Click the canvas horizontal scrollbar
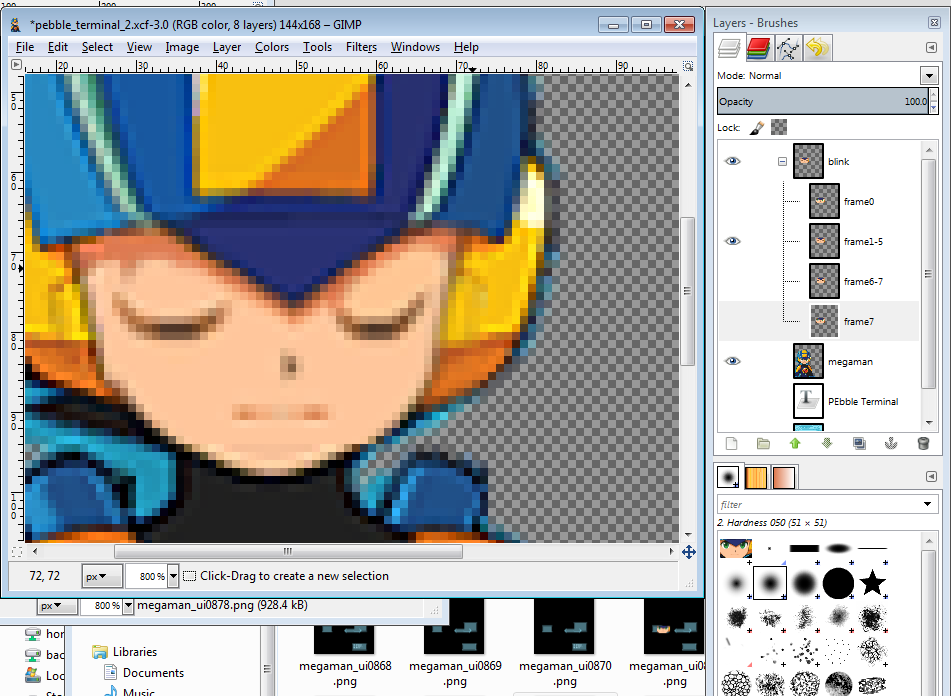The height and width of the screenshot is (696, 951). (288, 551)
